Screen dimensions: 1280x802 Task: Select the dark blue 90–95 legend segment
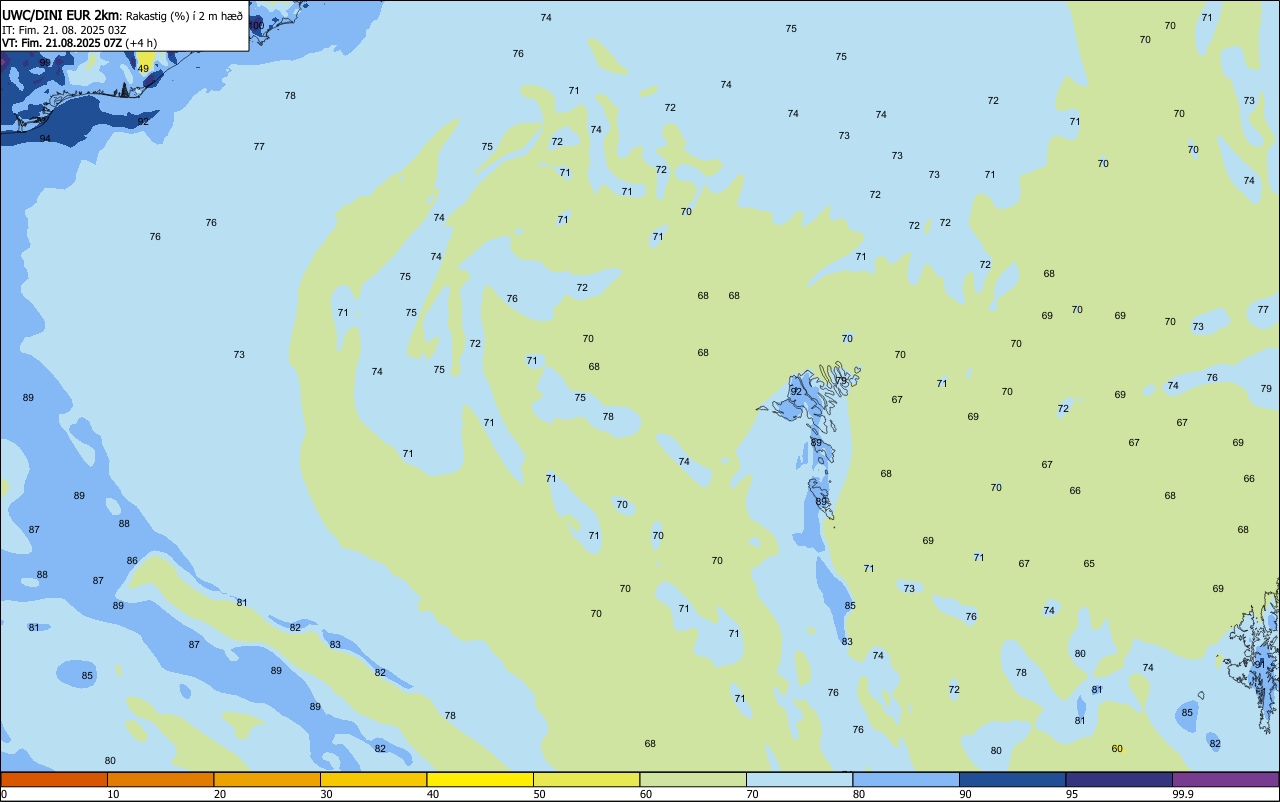tap(1013, 779)
